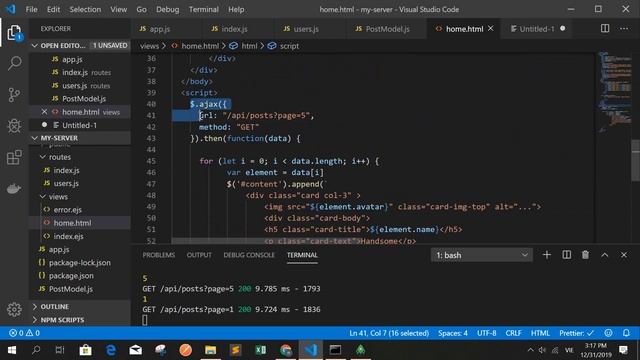Click the editor vertical scrollbar thumb
Image resolution: width=640 pixels, height=360 pixels.
[x=636, y=160]
